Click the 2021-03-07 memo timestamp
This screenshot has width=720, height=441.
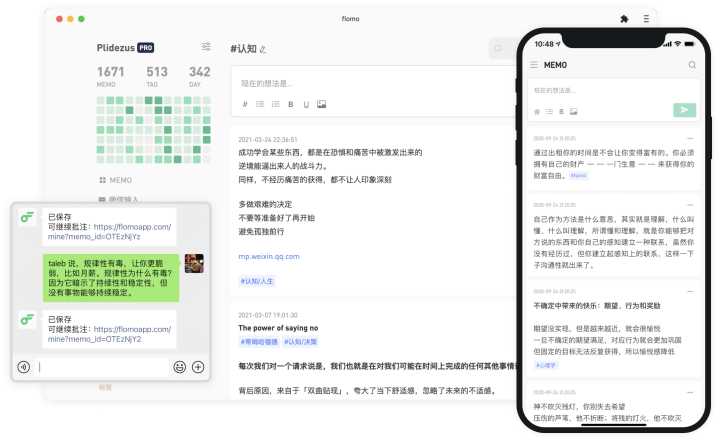268,315
